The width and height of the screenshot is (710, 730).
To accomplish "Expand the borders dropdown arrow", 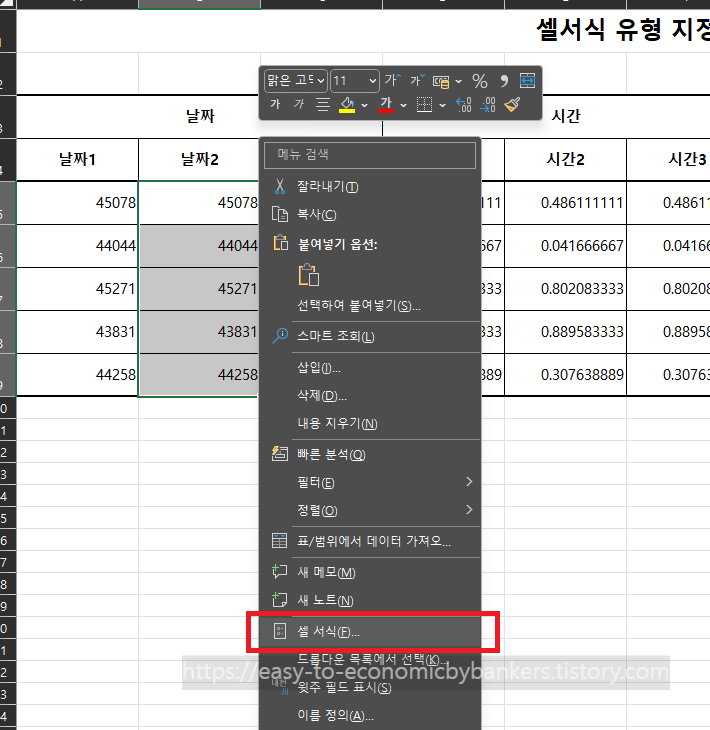I will (x=442, y=105).
